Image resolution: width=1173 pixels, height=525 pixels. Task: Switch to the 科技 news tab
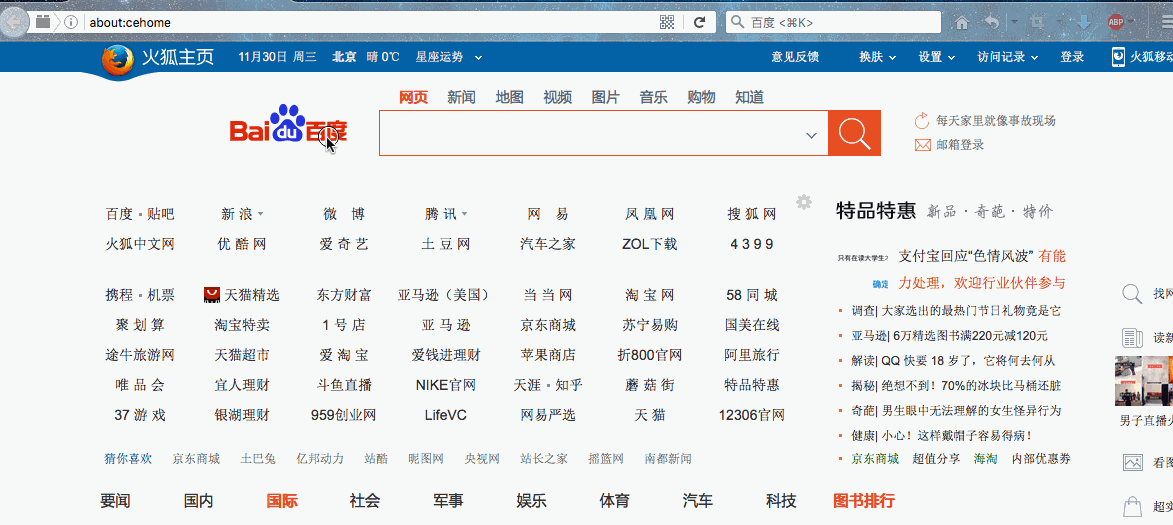(x=781, y=501)
